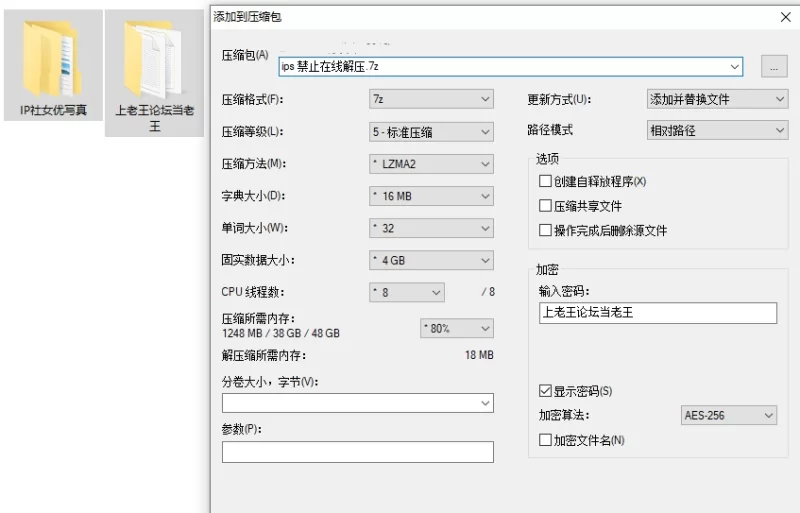The height and width of the screenshot is (513, 800).
Task: Uncheck the 显示密码 checkbox
Action: (x=545, y=391)
